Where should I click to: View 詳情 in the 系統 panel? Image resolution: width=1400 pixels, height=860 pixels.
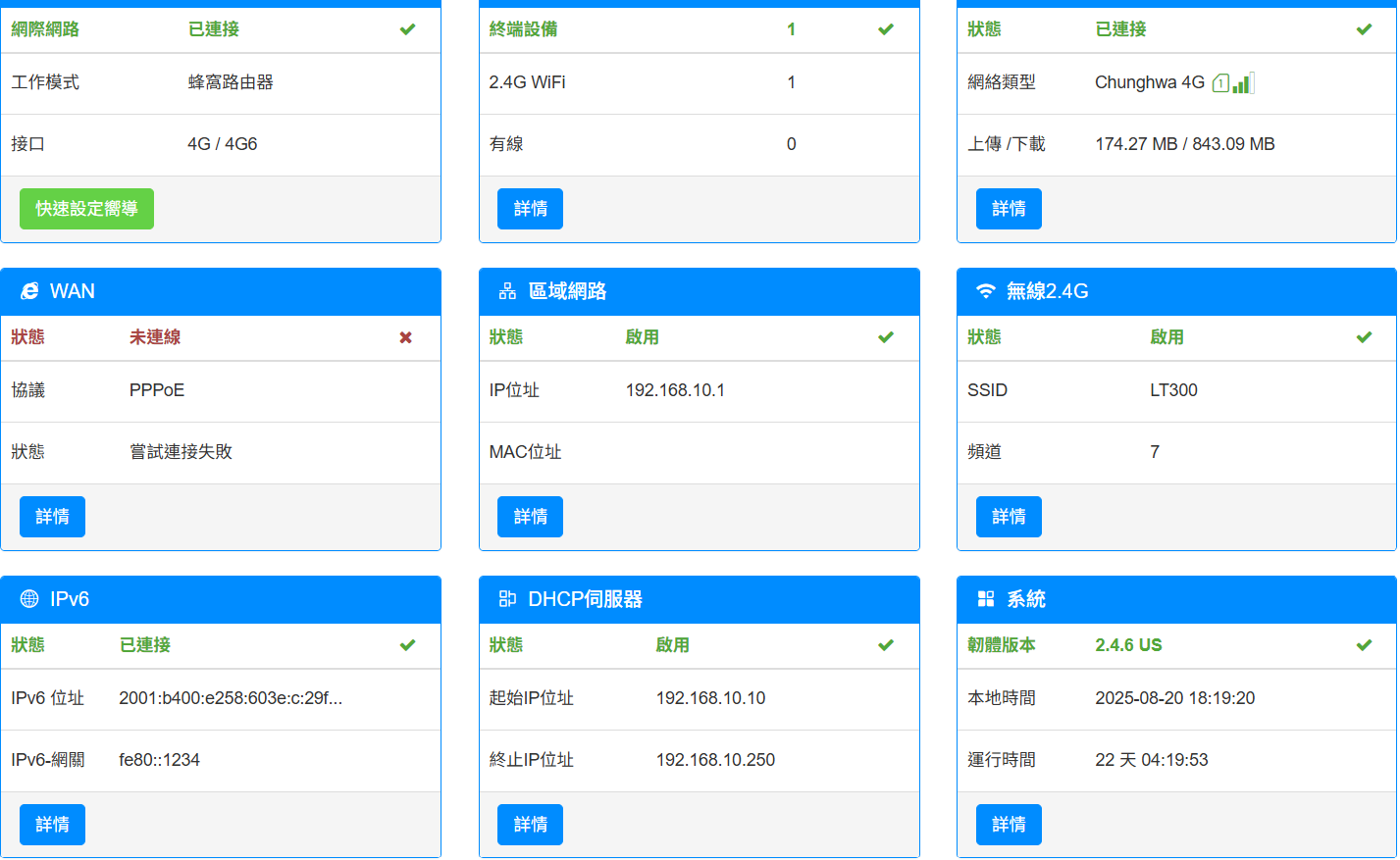point(1008,825)
